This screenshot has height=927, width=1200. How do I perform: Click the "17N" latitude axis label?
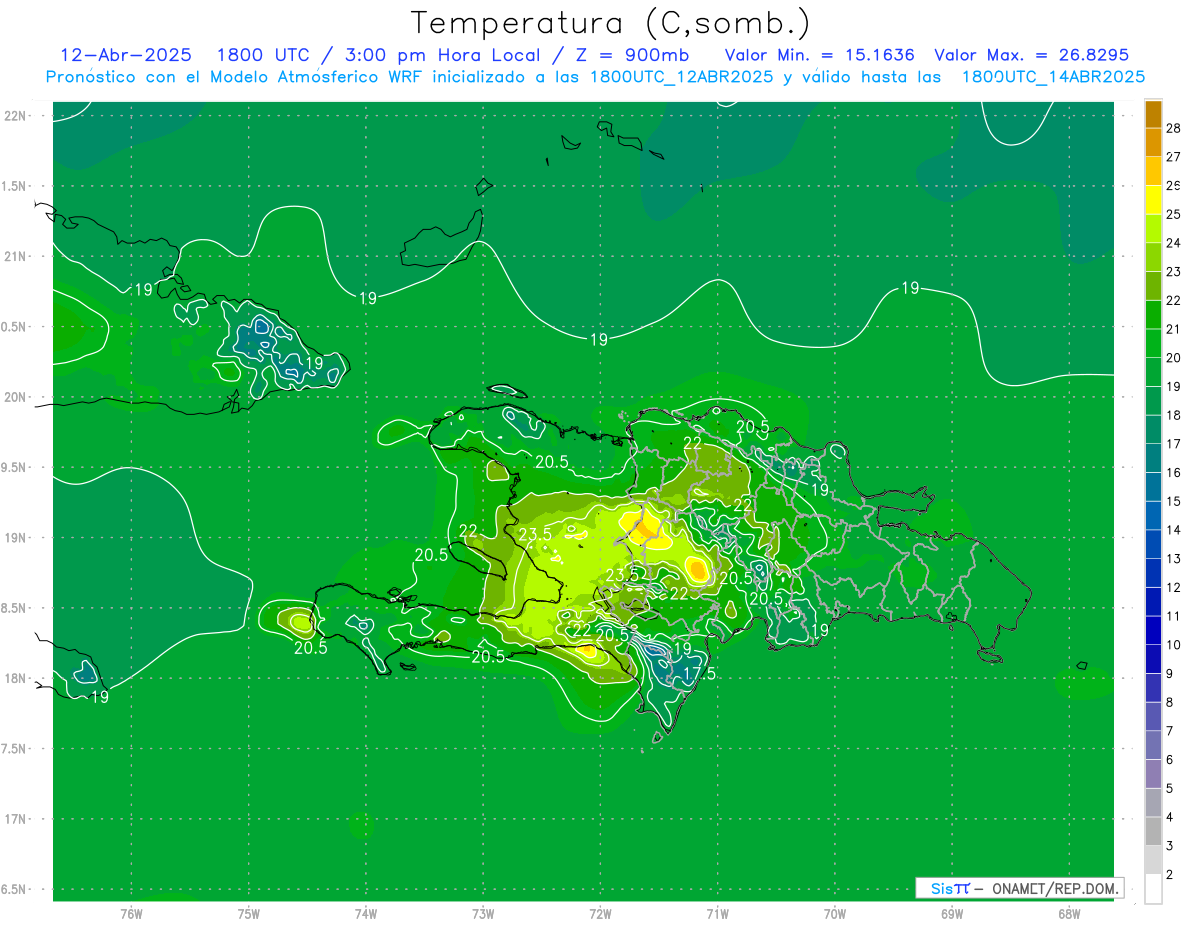[14, 819]
